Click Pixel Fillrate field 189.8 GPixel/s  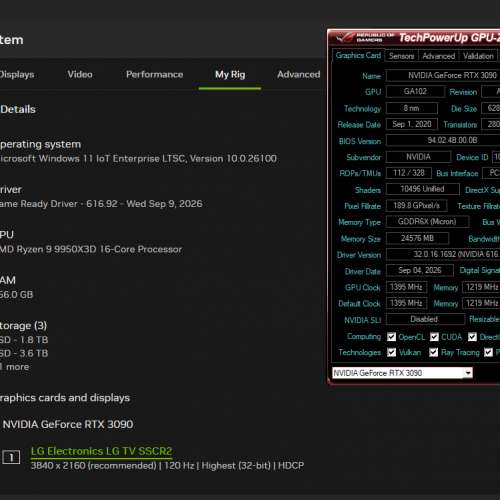(416, 205)
